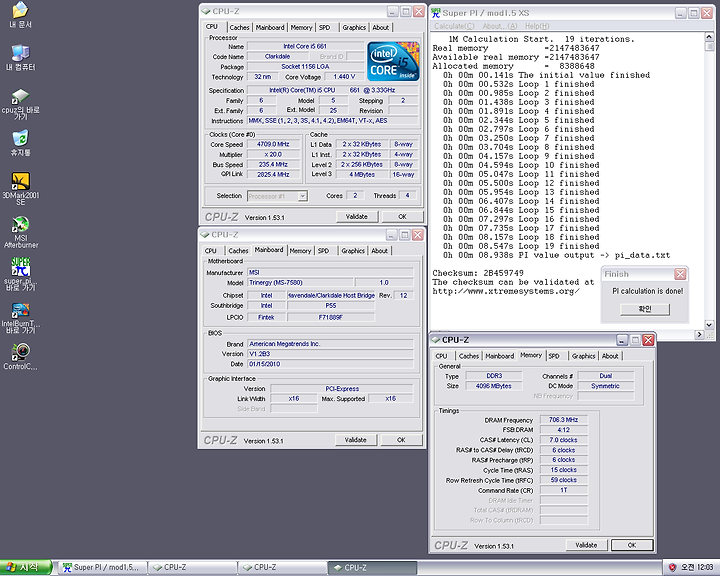720x576 pixels.
Task: Open the My Documents desktop icon
Action: [20, 15]
